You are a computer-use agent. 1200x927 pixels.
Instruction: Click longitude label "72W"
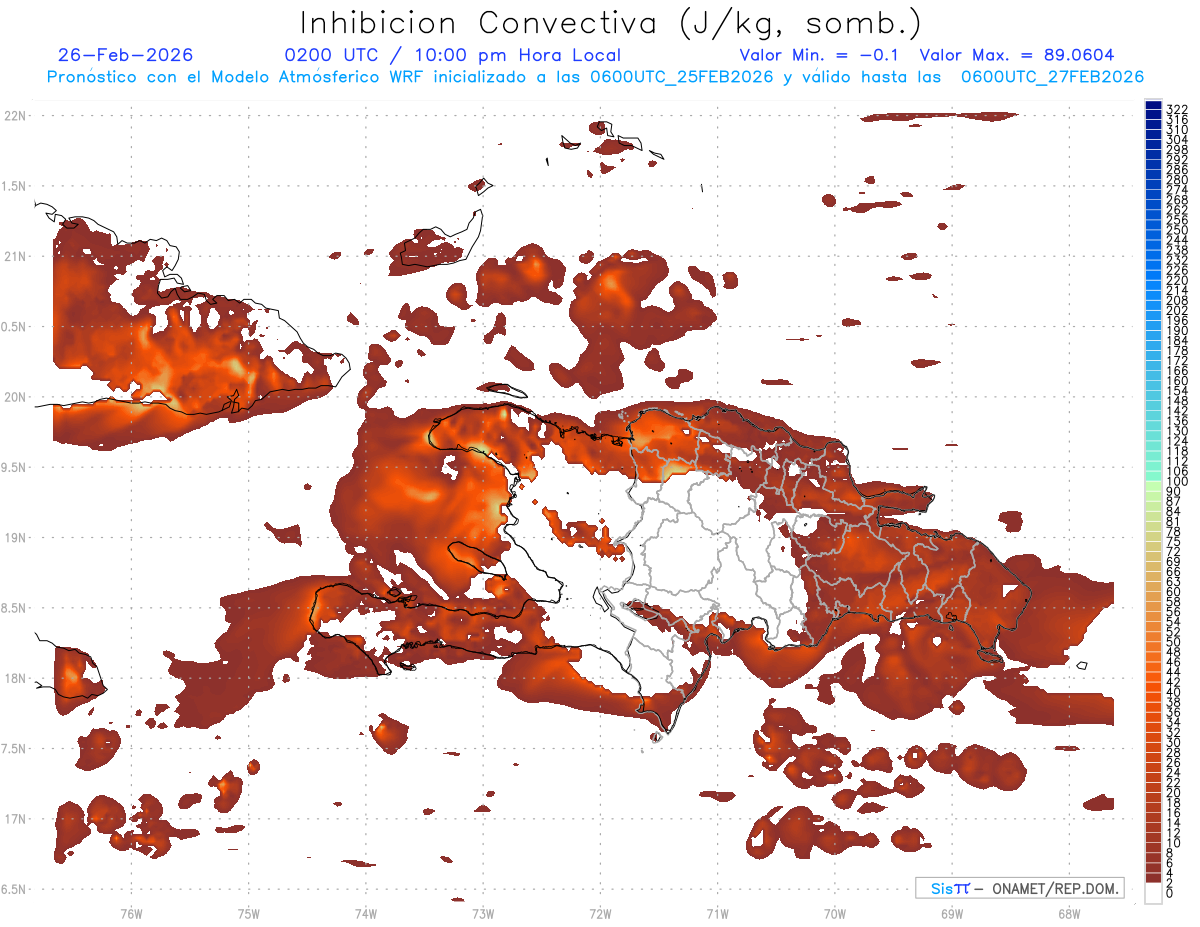coord(600,913)
